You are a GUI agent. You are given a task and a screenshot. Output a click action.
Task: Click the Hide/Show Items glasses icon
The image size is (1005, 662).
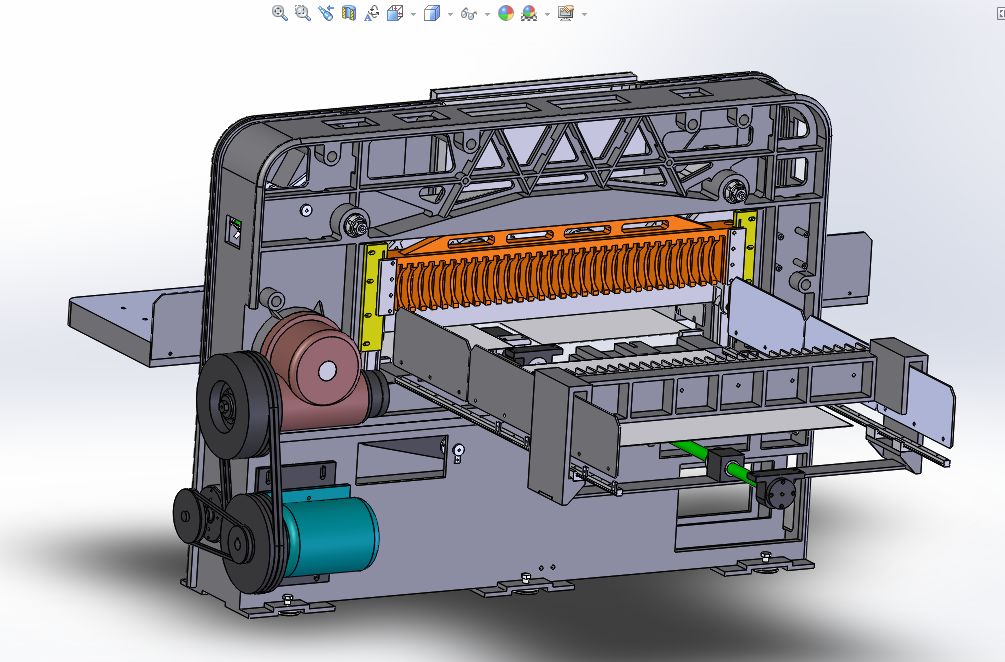click(469, 13)
